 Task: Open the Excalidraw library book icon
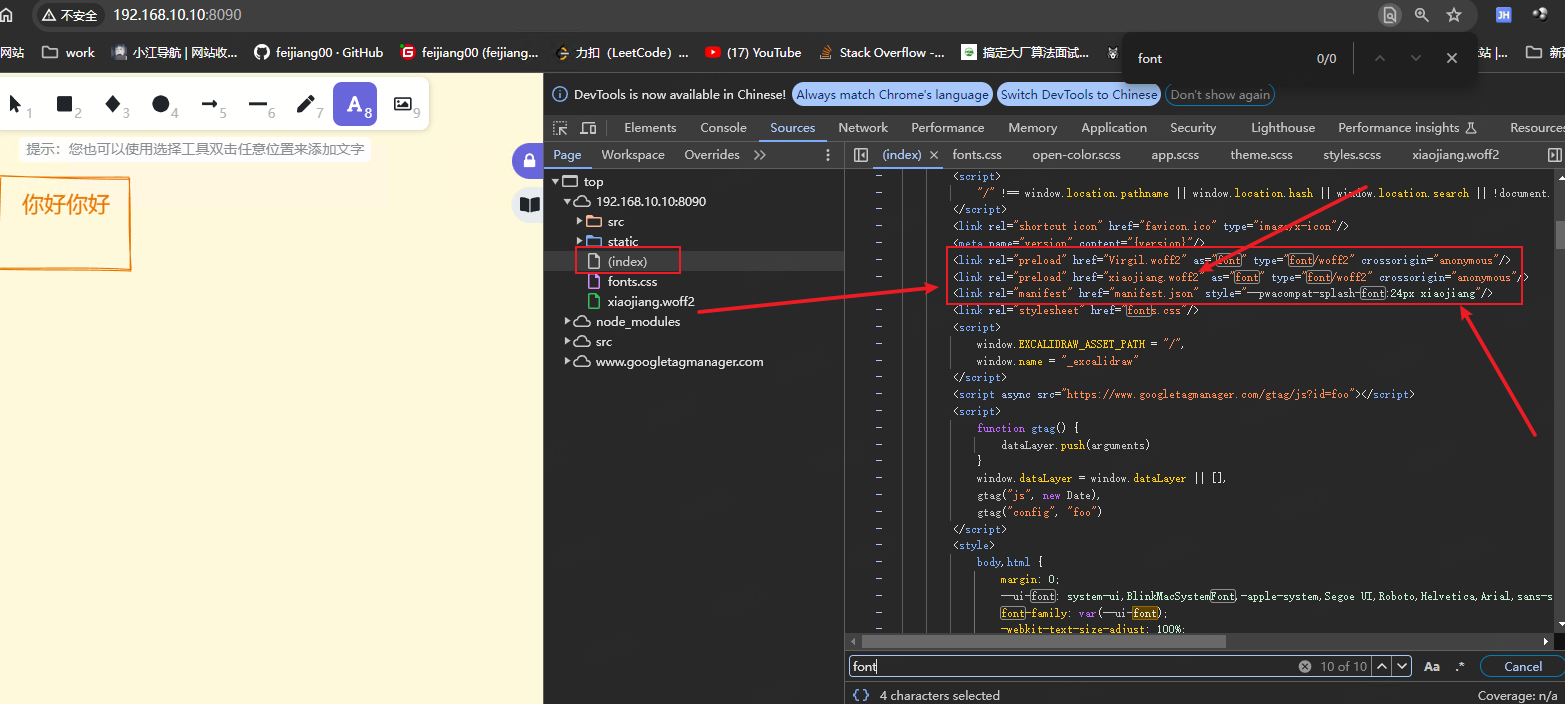coord(528,205)
